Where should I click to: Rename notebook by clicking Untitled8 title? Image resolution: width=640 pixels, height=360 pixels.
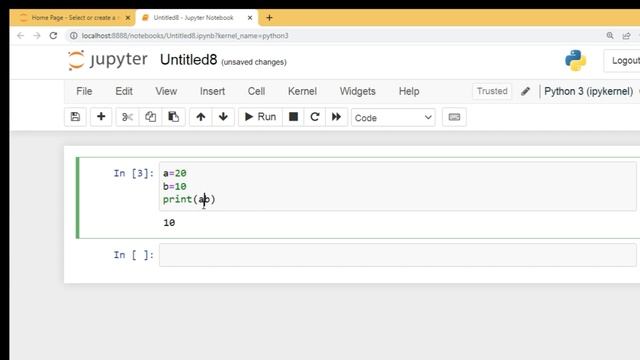(x=188, y=60)
